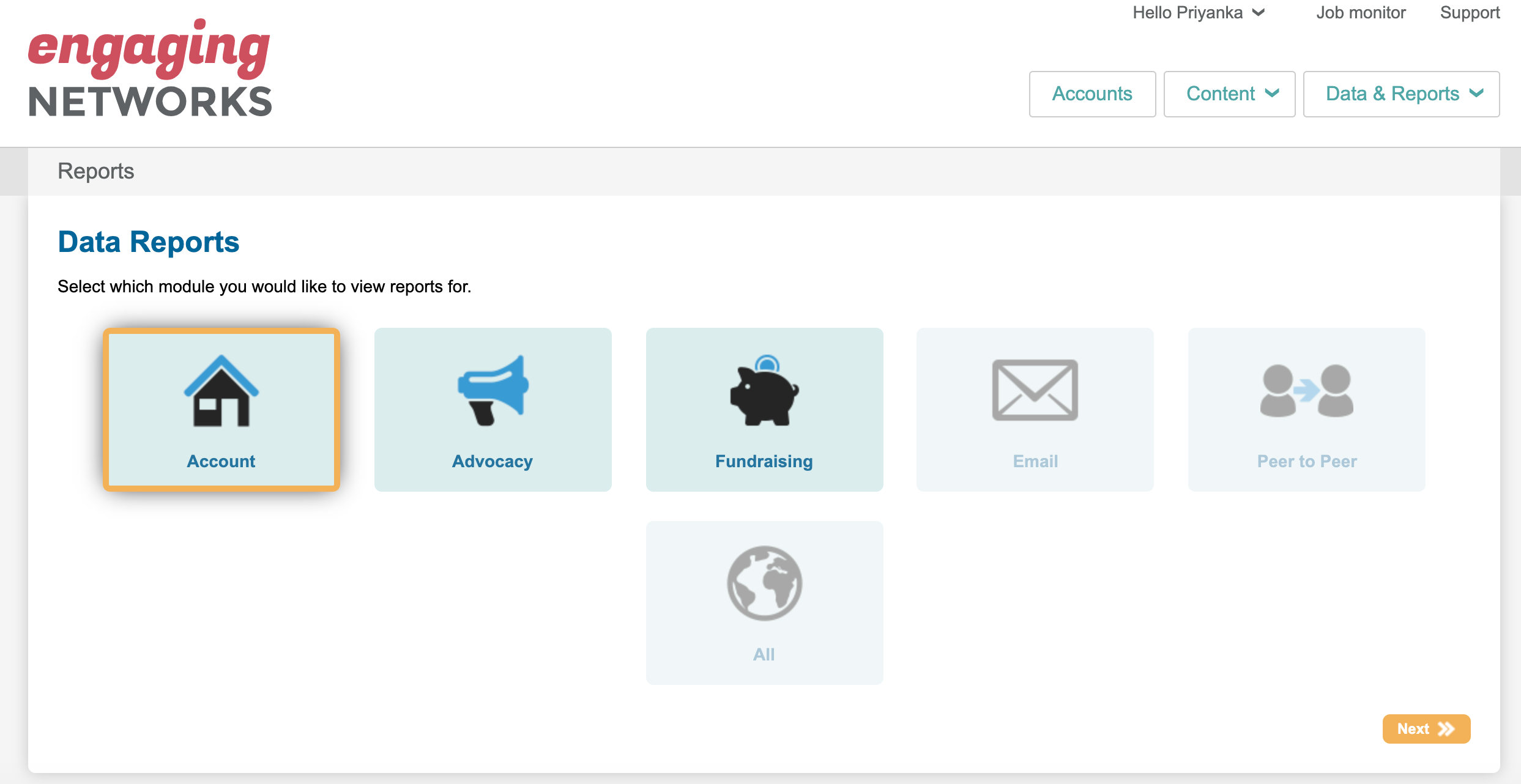Choose the Account module label
1521x784 pixels.
click(221, 461)
